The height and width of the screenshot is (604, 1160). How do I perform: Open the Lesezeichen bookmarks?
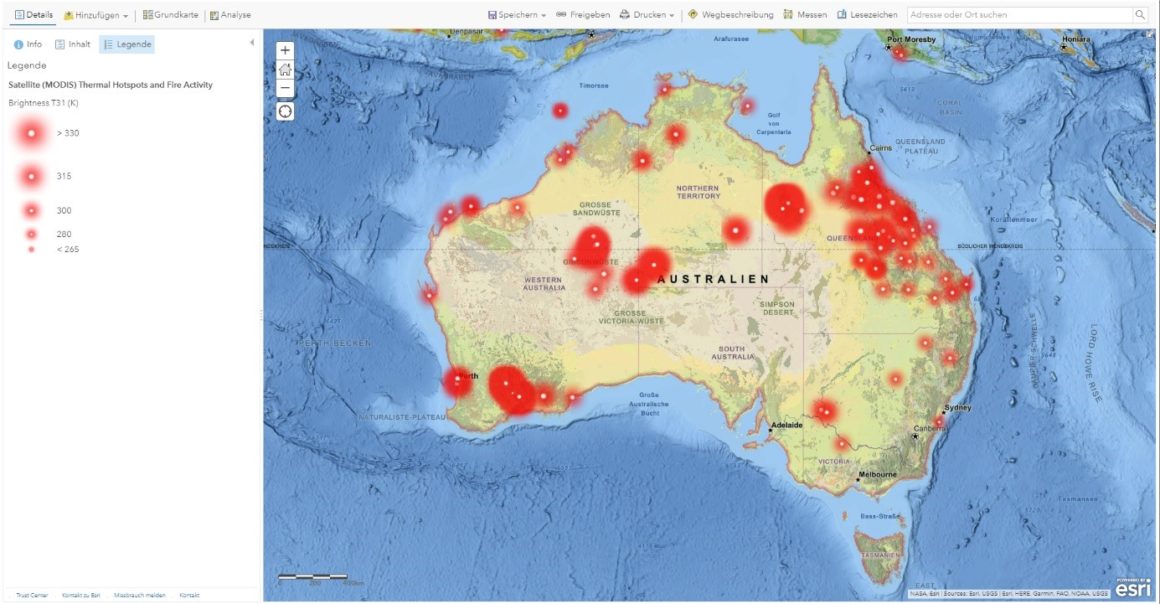[x=868, y=15]
